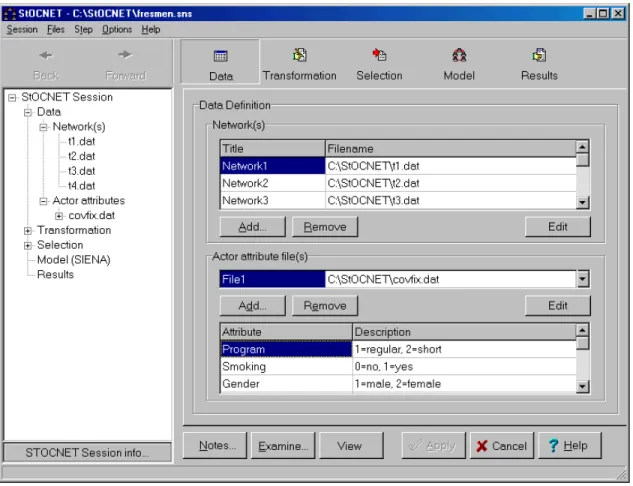Image resolution: width=633 pixels, height=486 pixels.
Task: Select Model (SIENA) in the tree
Action: tap(74, 260)
